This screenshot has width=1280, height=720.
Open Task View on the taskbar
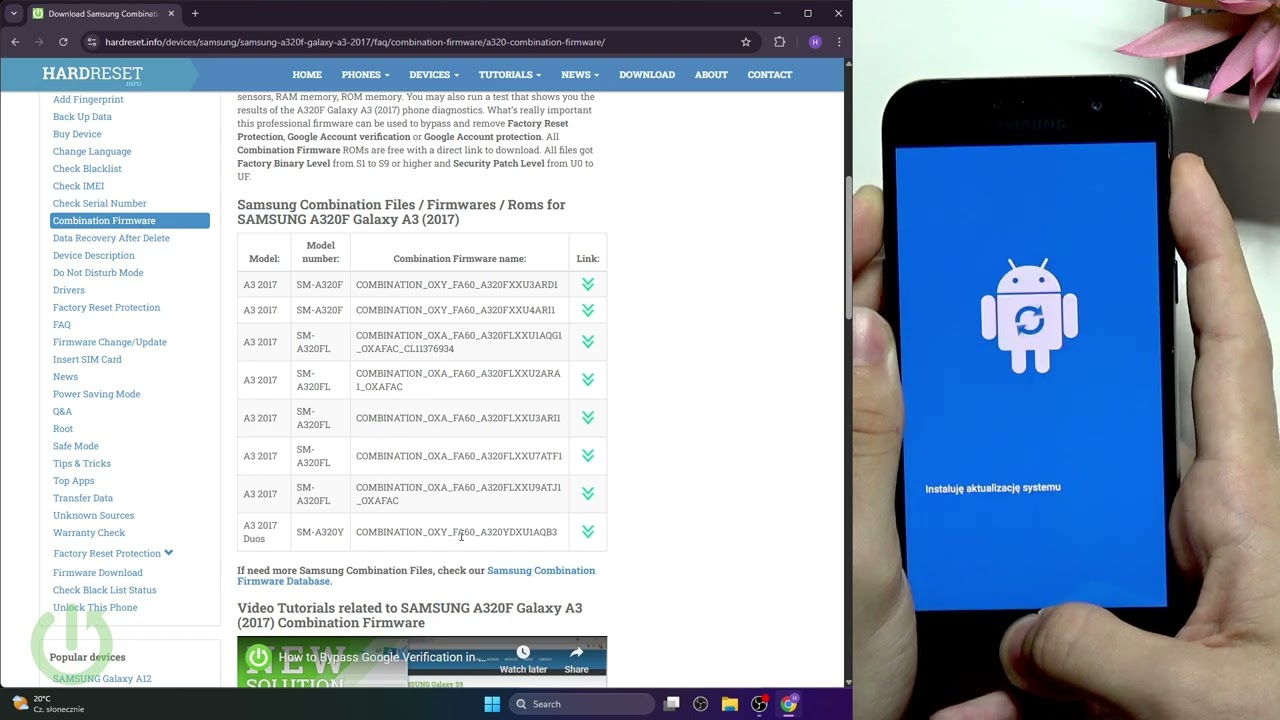click(672, 704)
